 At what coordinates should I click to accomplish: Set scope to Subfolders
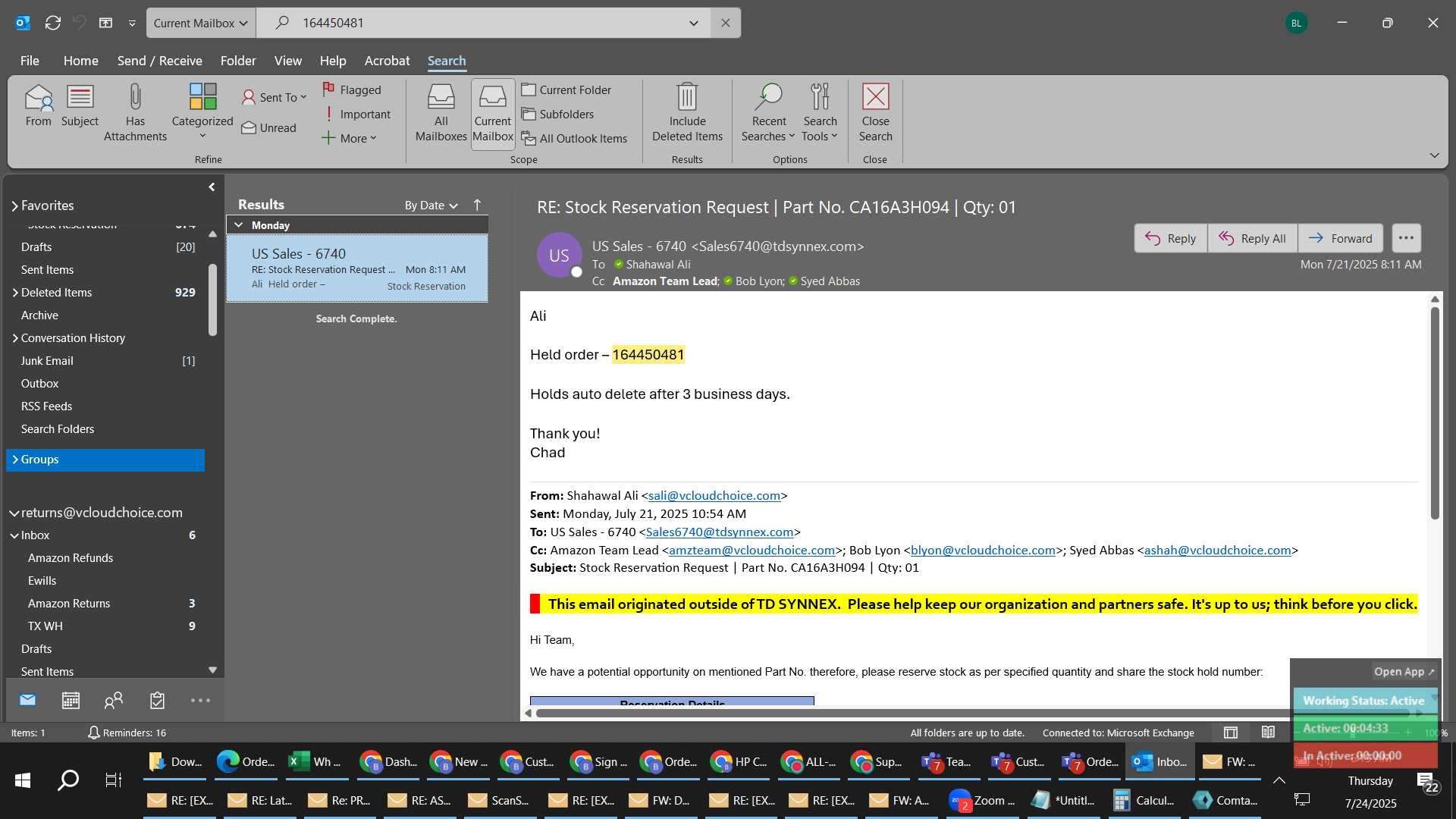pyautogui.click(x=557, y=114)
